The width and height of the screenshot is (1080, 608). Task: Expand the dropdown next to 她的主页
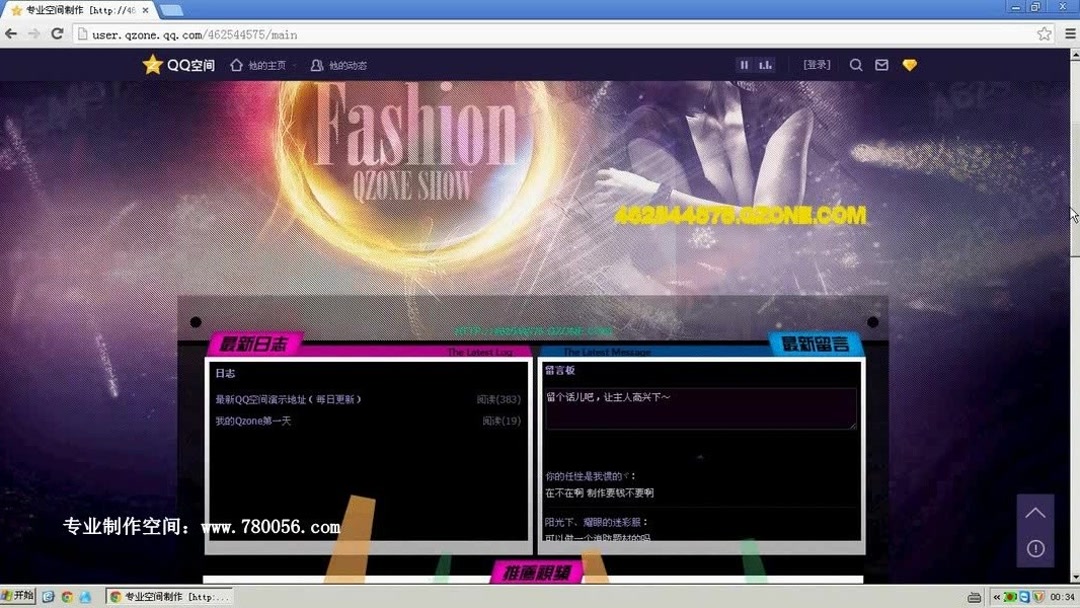pos(296,64)
